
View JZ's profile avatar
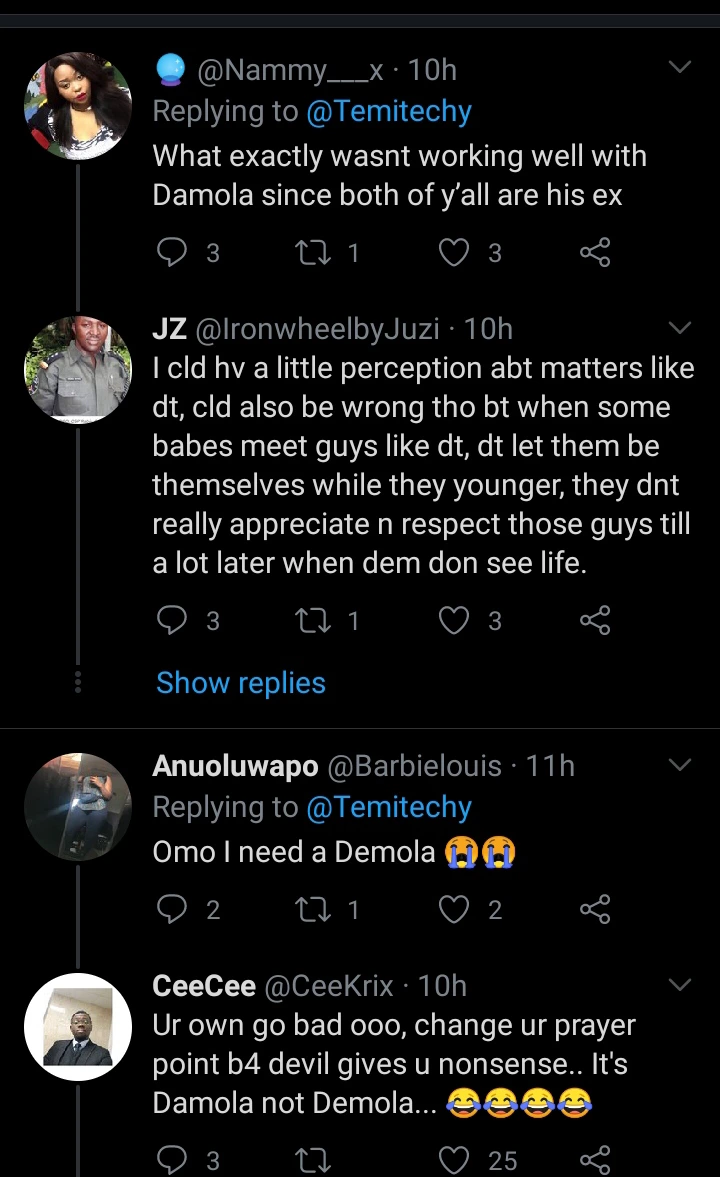pyautogui.click(x=78, y=369)
